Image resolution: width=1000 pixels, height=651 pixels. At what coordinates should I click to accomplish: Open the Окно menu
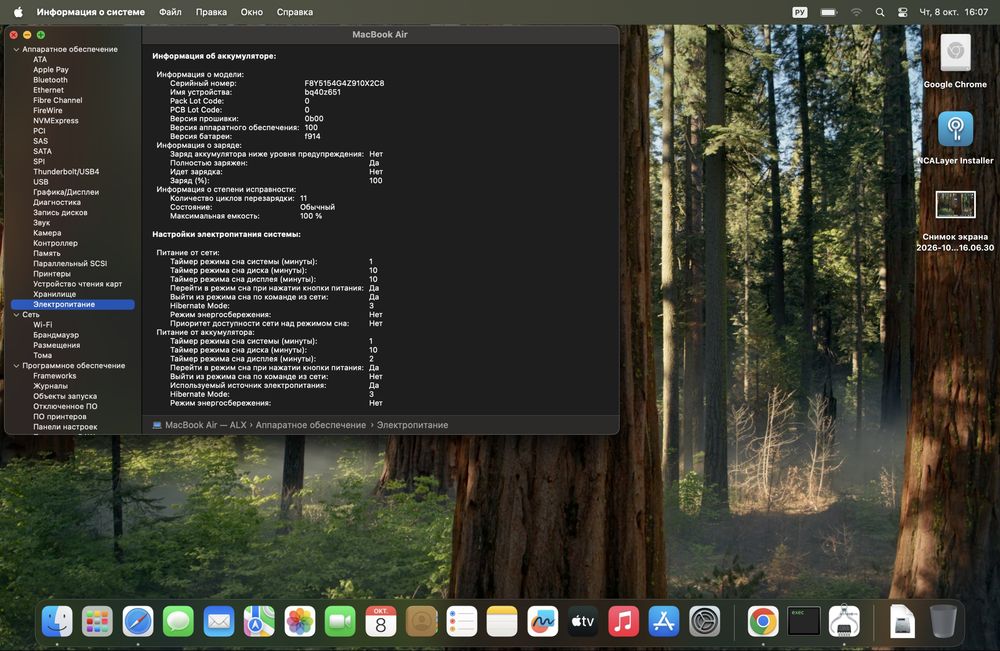coord(252,12)
